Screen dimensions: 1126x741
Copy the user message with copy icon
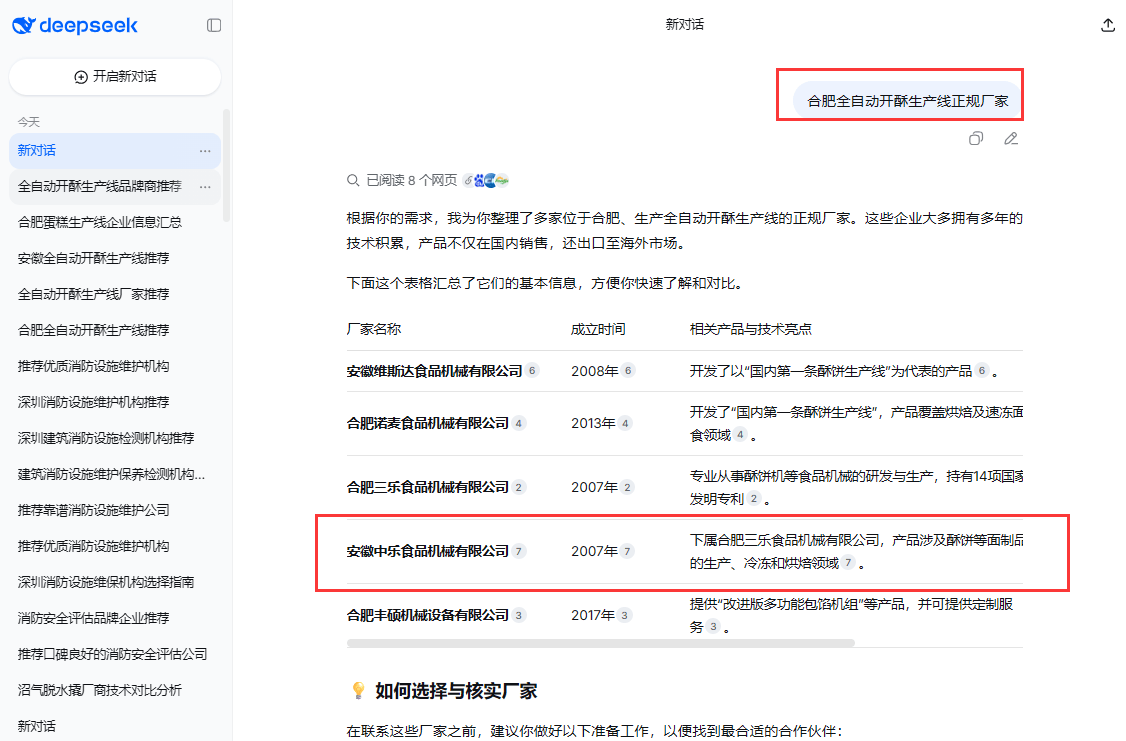(976, 139)
